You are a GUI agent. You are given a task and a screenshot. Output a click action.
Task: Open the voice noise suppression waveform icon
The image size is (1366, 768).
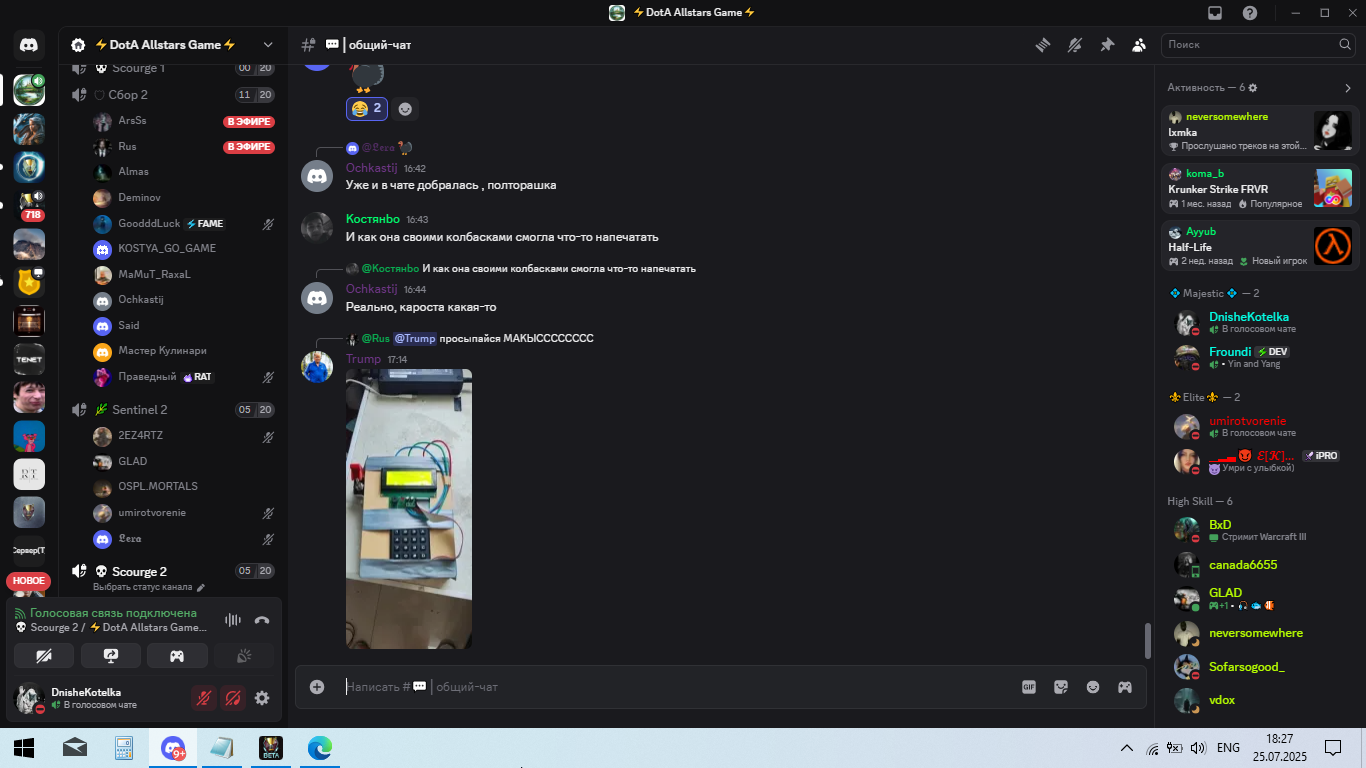coord(233,620)
